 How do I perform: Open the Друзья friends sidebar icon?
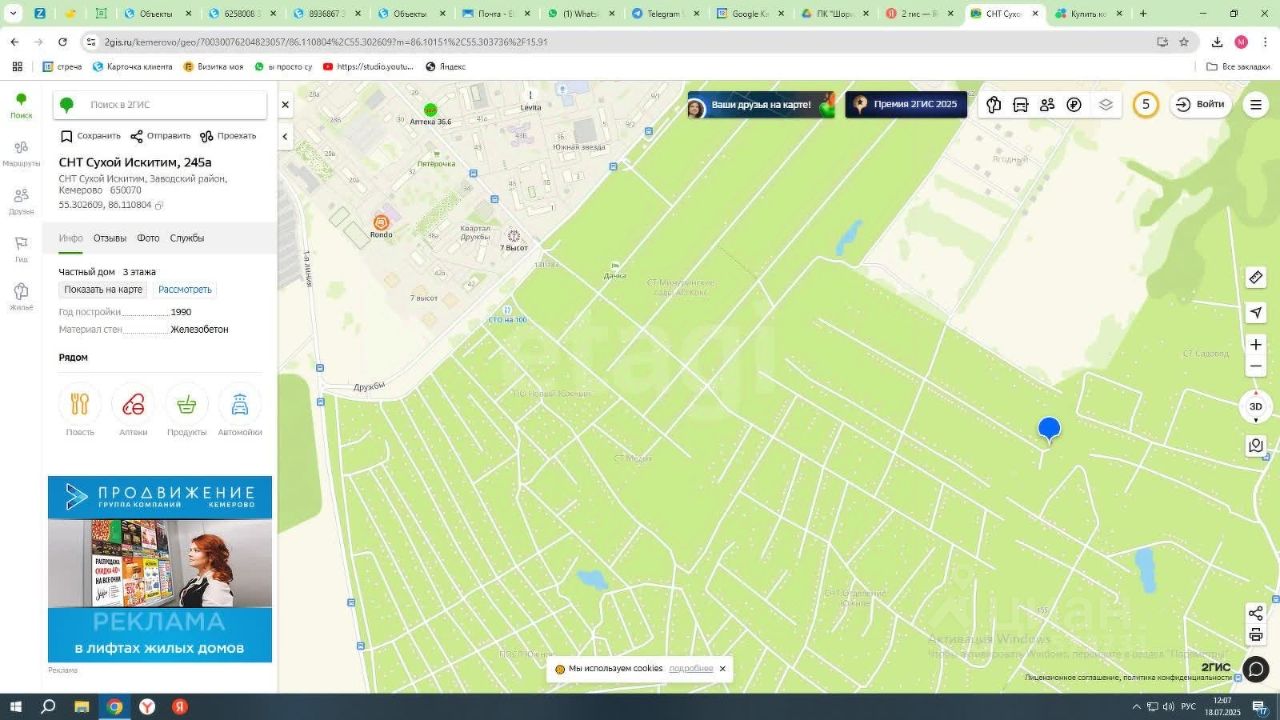21,200
